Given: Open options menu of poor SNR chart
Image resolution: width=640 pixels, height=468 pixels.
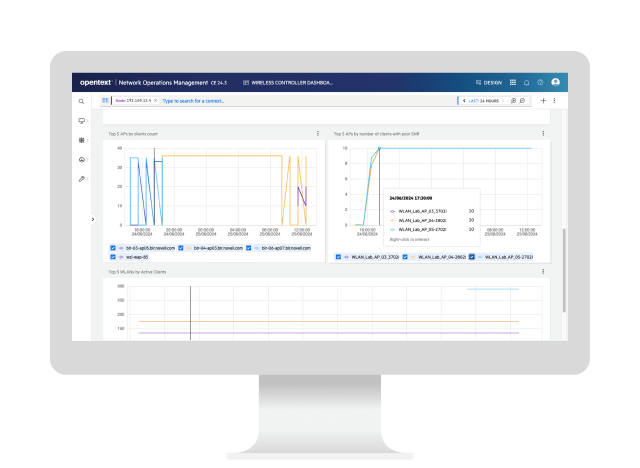Looking at the screenshot, I should click(x=543, y=133).
